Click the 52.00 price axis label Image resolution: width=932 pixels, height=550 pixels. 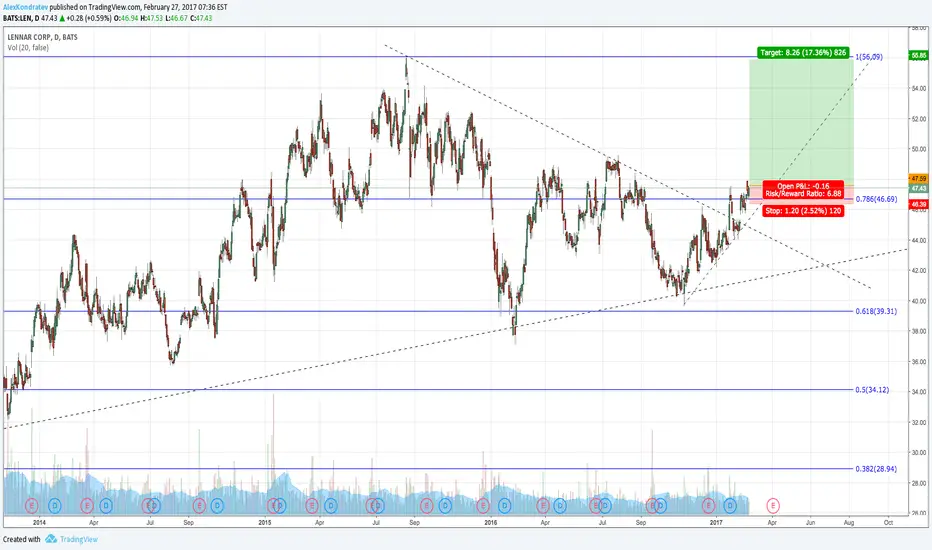pyautogui.click(x=918, y=119)
